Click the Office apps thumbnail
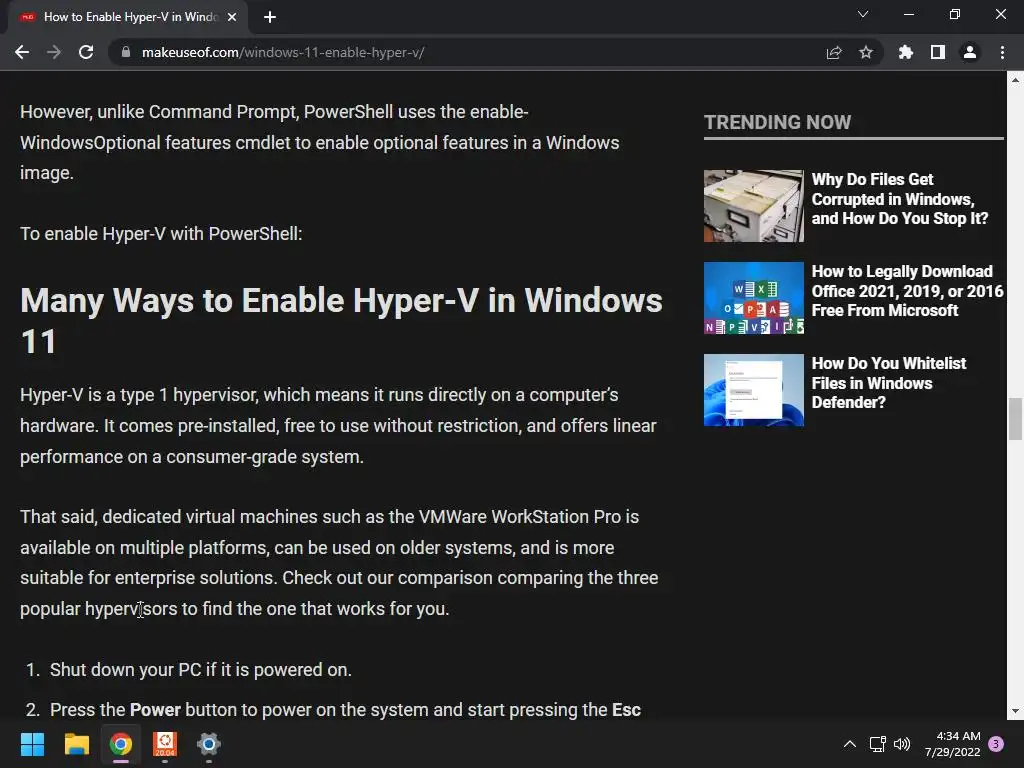The width and height of the screenshot is (1024, 768). pos(754,298)
